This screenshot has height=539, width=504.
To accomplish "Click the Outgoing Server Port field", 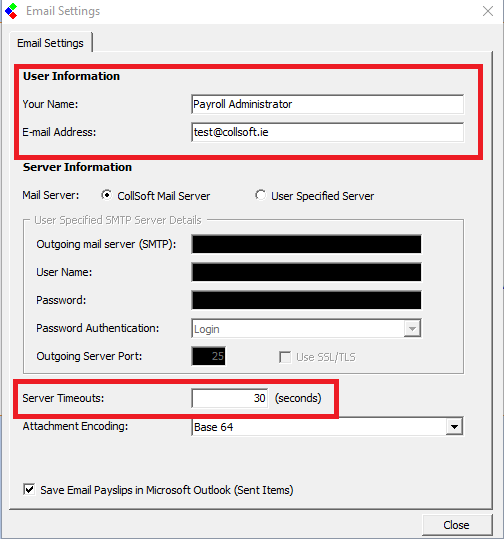I will (209, 356).
